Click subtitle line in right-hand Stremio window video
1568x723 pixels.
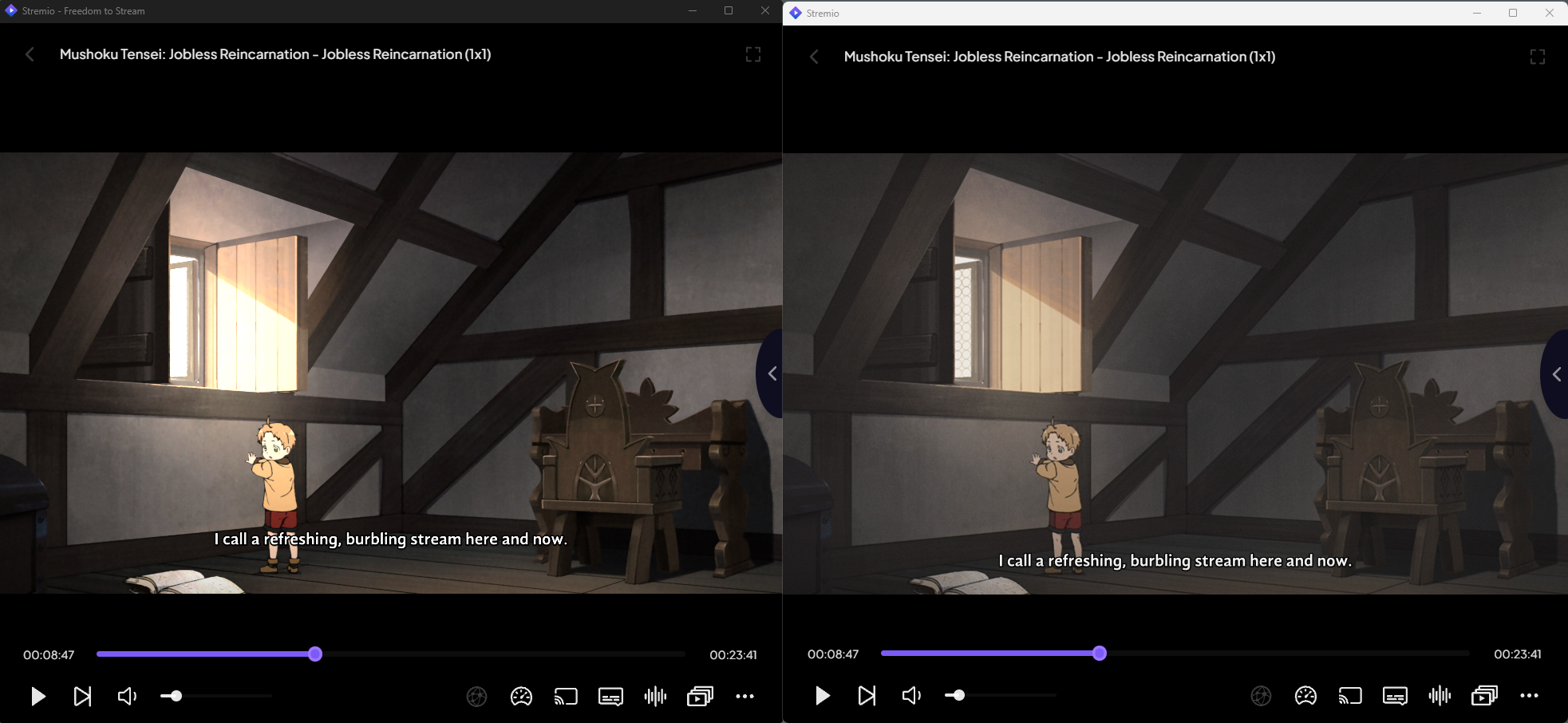[x=1175, y=561]
